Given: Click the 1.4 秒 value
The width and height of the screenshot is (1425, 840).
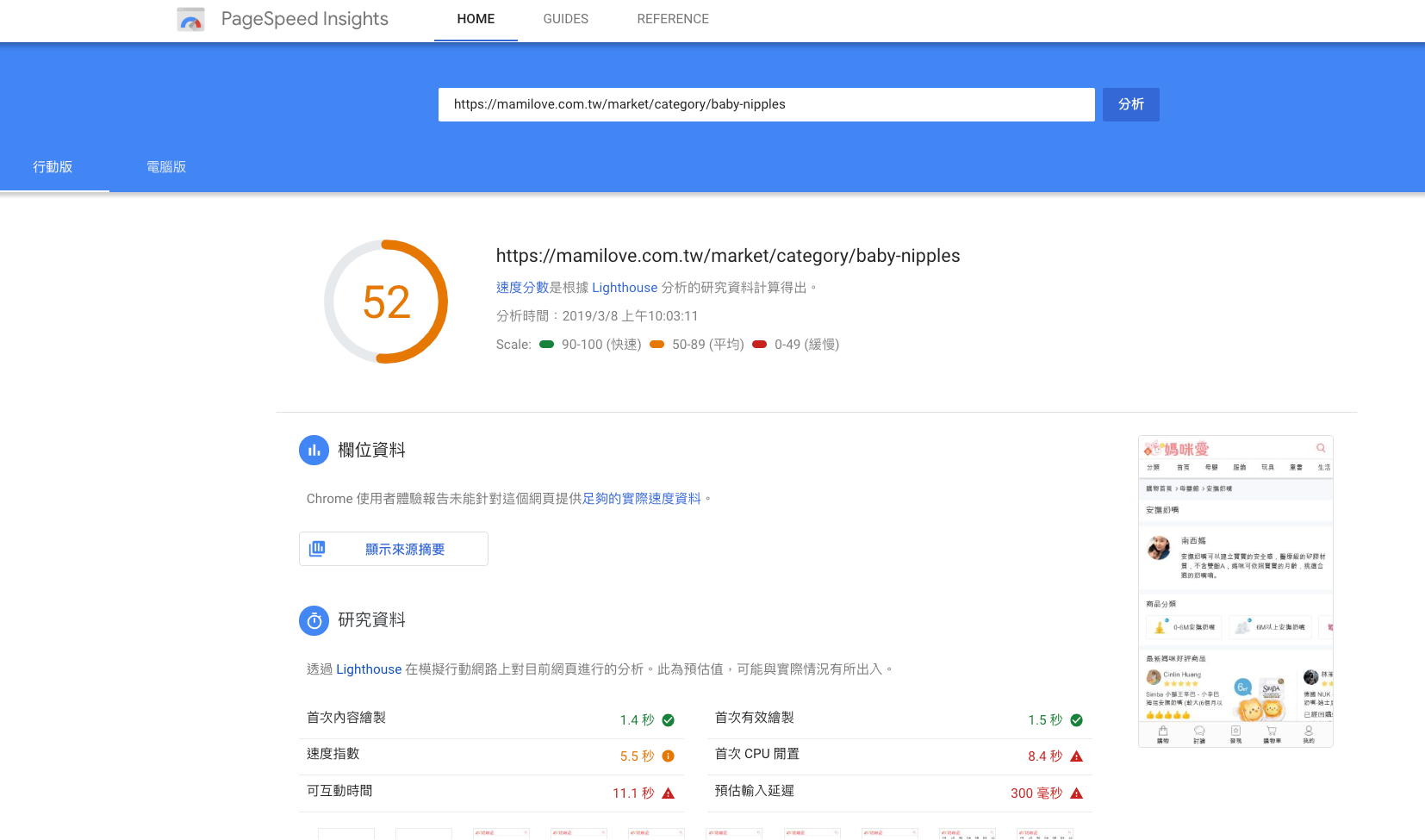Looking at the screenshot, I should click(637, 720).
